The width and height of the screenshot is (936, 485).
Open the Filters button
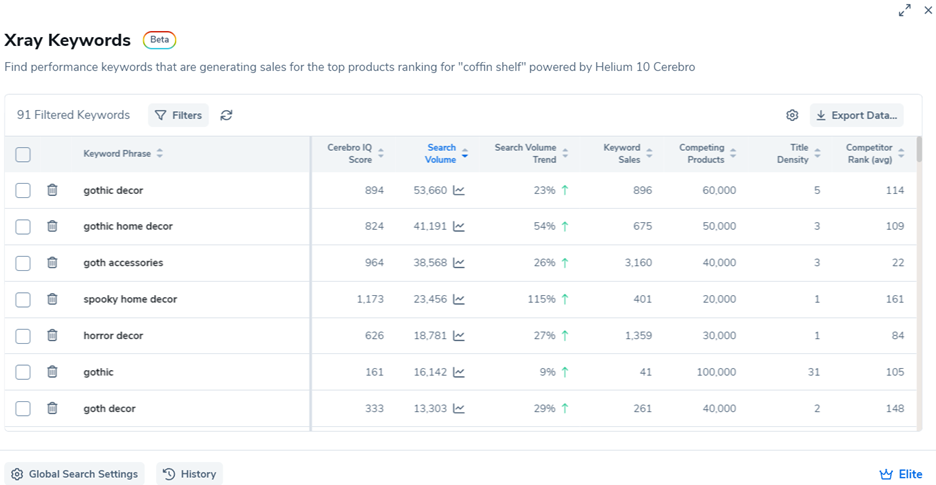pyautogui.click(x=178, y=115)
